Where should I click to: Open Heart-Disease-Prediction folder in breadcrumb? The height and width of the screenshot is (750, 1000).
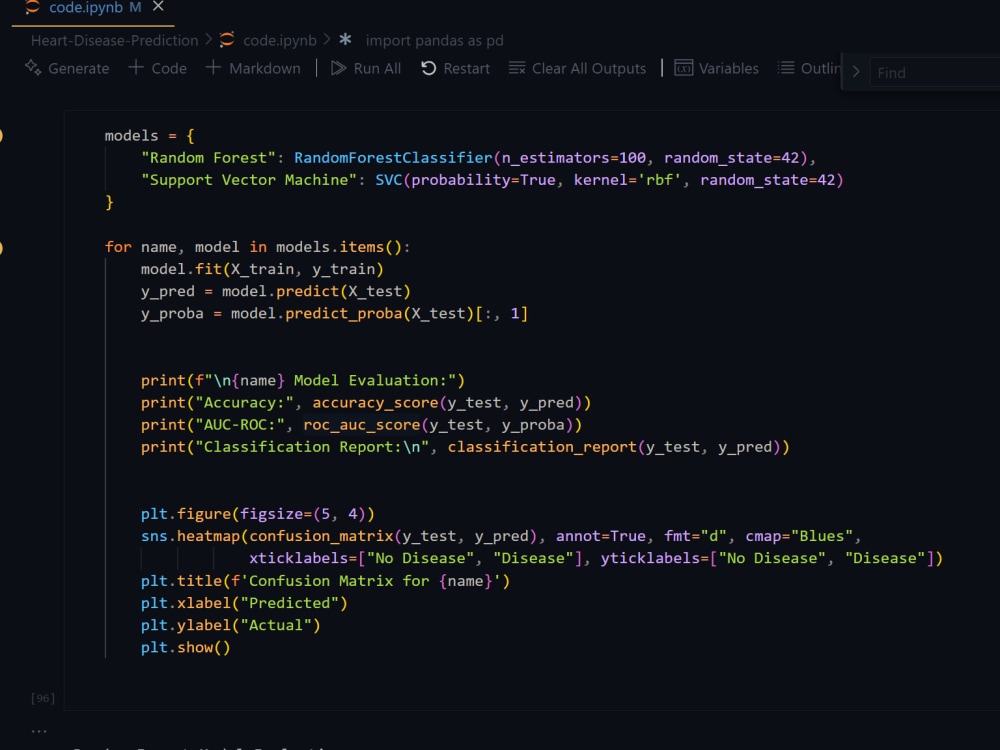coord(115,40)
